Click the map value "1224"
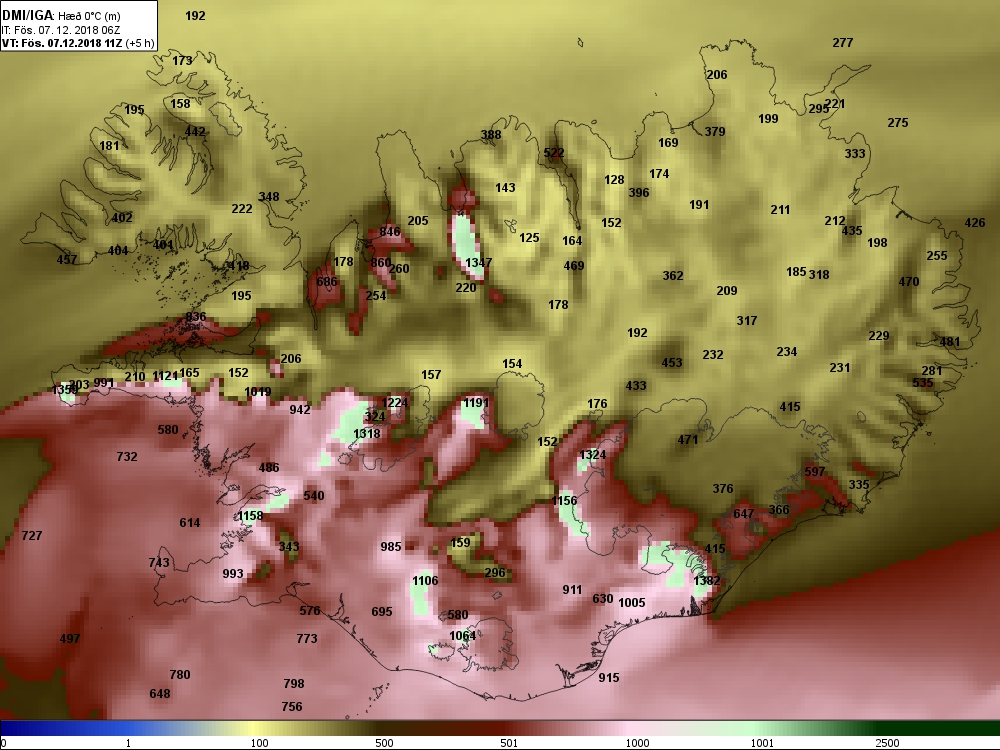 click(x=394, y=402)
